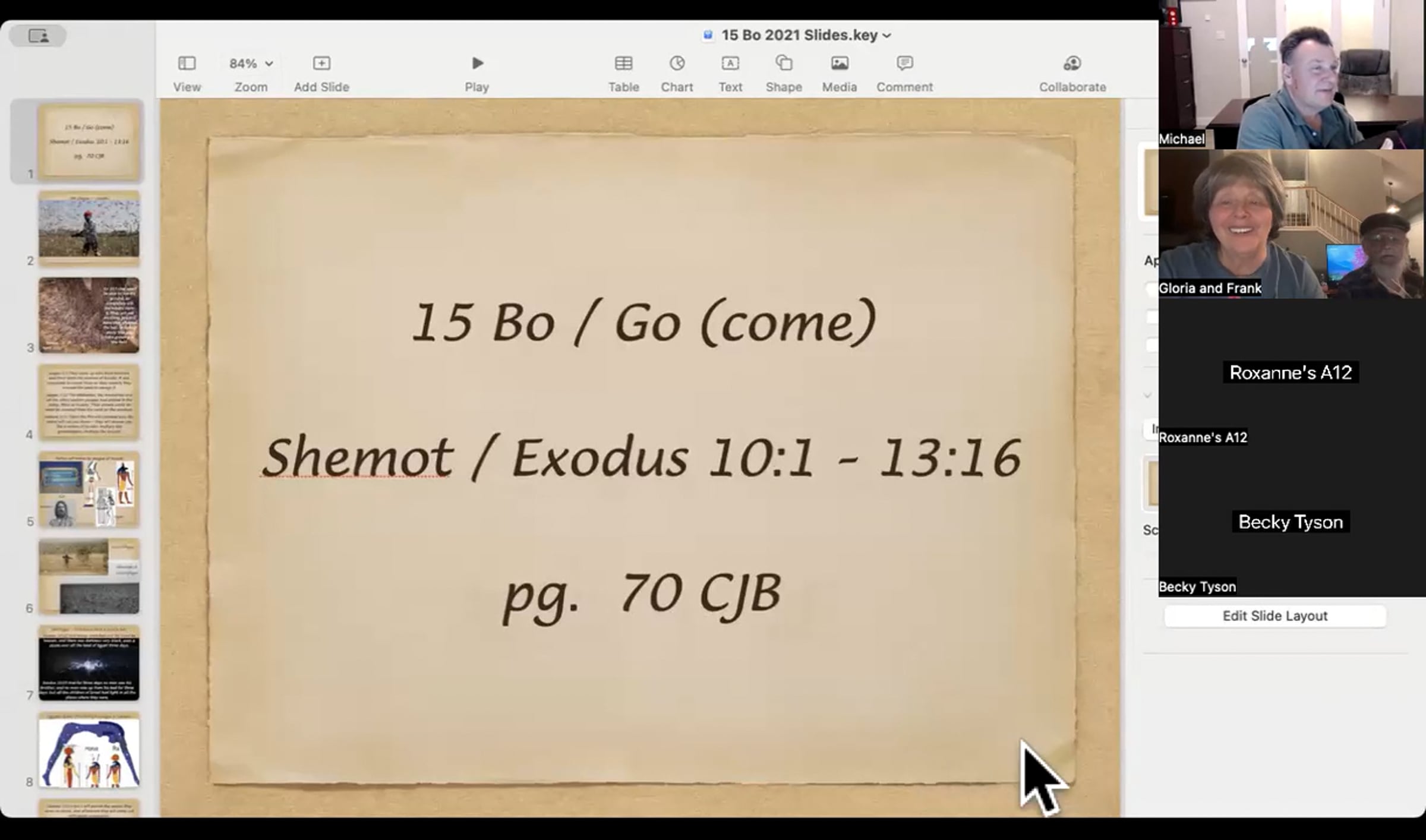The height and width of the screenshot is (840, 1426).
Task: Select slide 2 locust photo thumbnail
Action: point(89,229)
